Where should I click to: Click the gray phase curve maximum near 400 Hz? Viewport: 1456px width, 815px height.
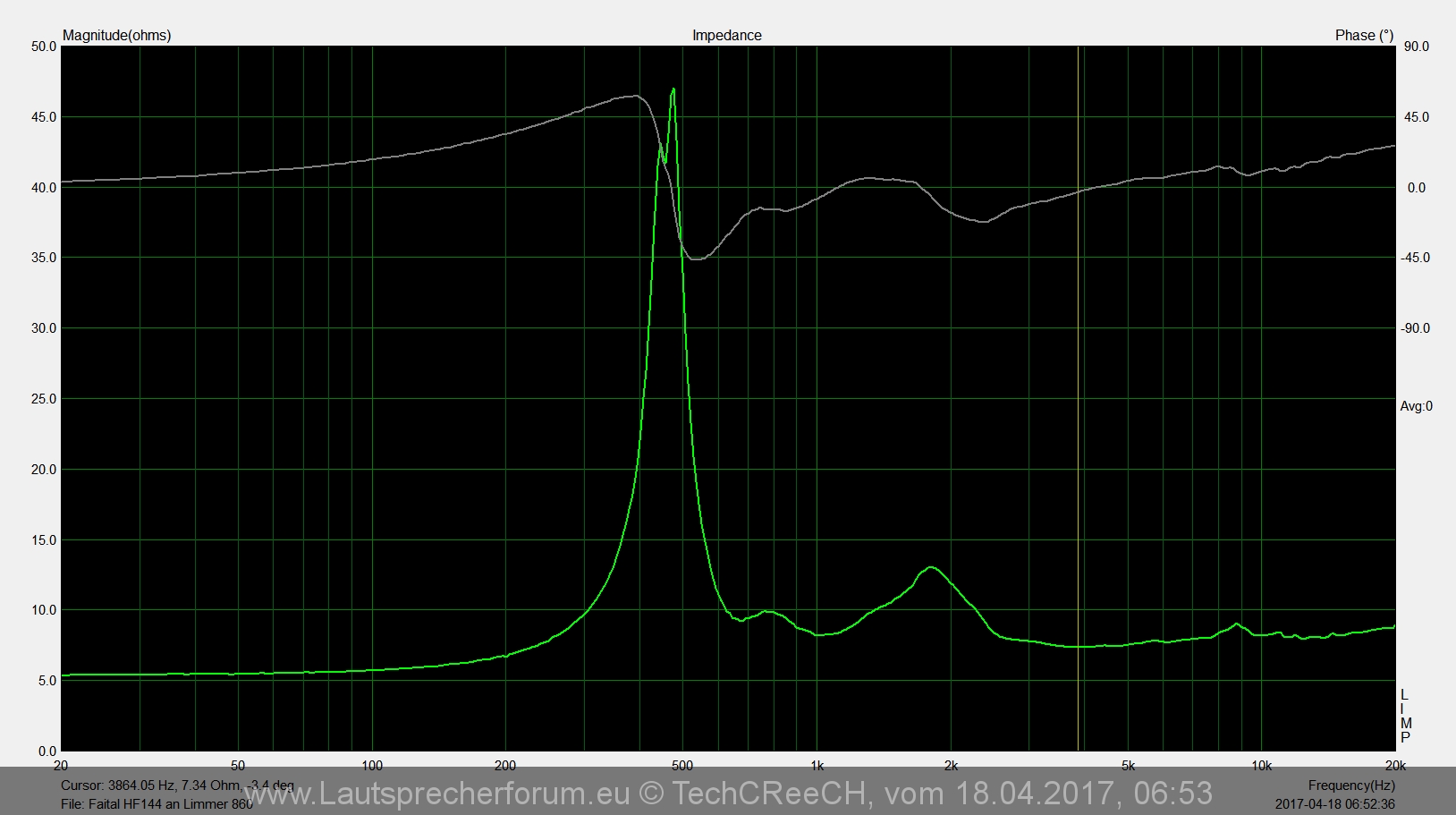coord(634,96)
